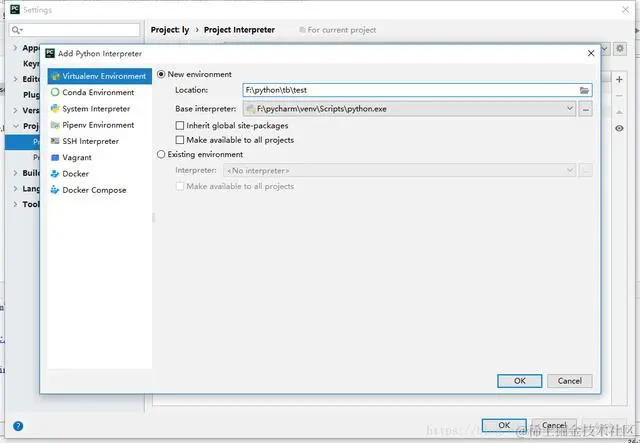The width and height of the screenshot is (640, 443).
Task: Expand the Languages node in Settings tree
Action: (15, 189)
